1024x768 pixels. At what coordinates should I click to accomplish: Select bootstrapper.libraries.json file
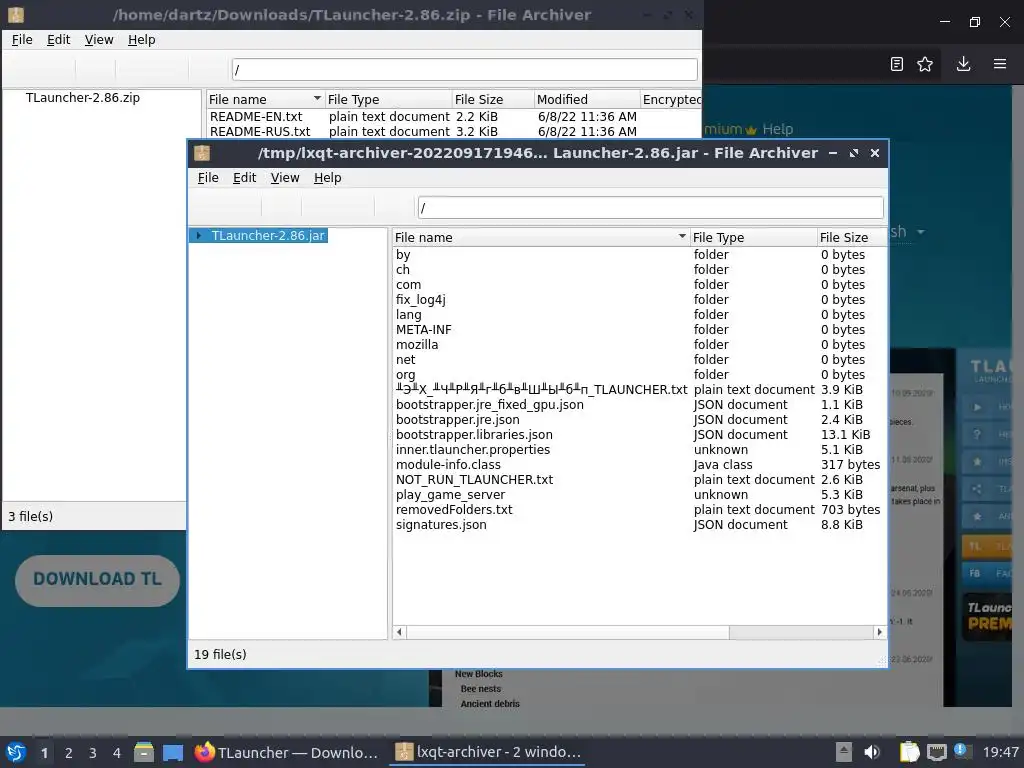pyautogui.click(x=474, y=435)
